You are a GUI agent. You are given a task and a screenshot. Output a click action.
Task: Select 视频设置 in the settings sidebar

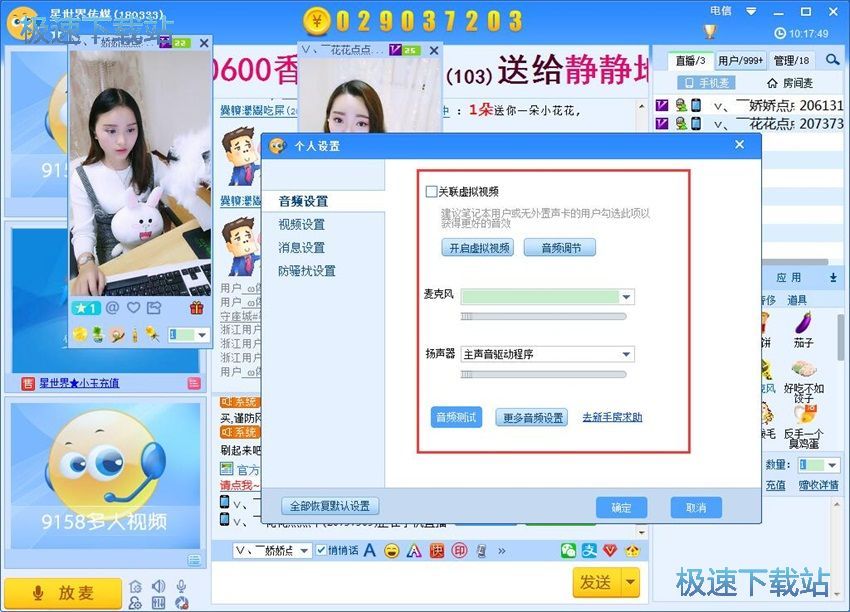click(301, 224)
